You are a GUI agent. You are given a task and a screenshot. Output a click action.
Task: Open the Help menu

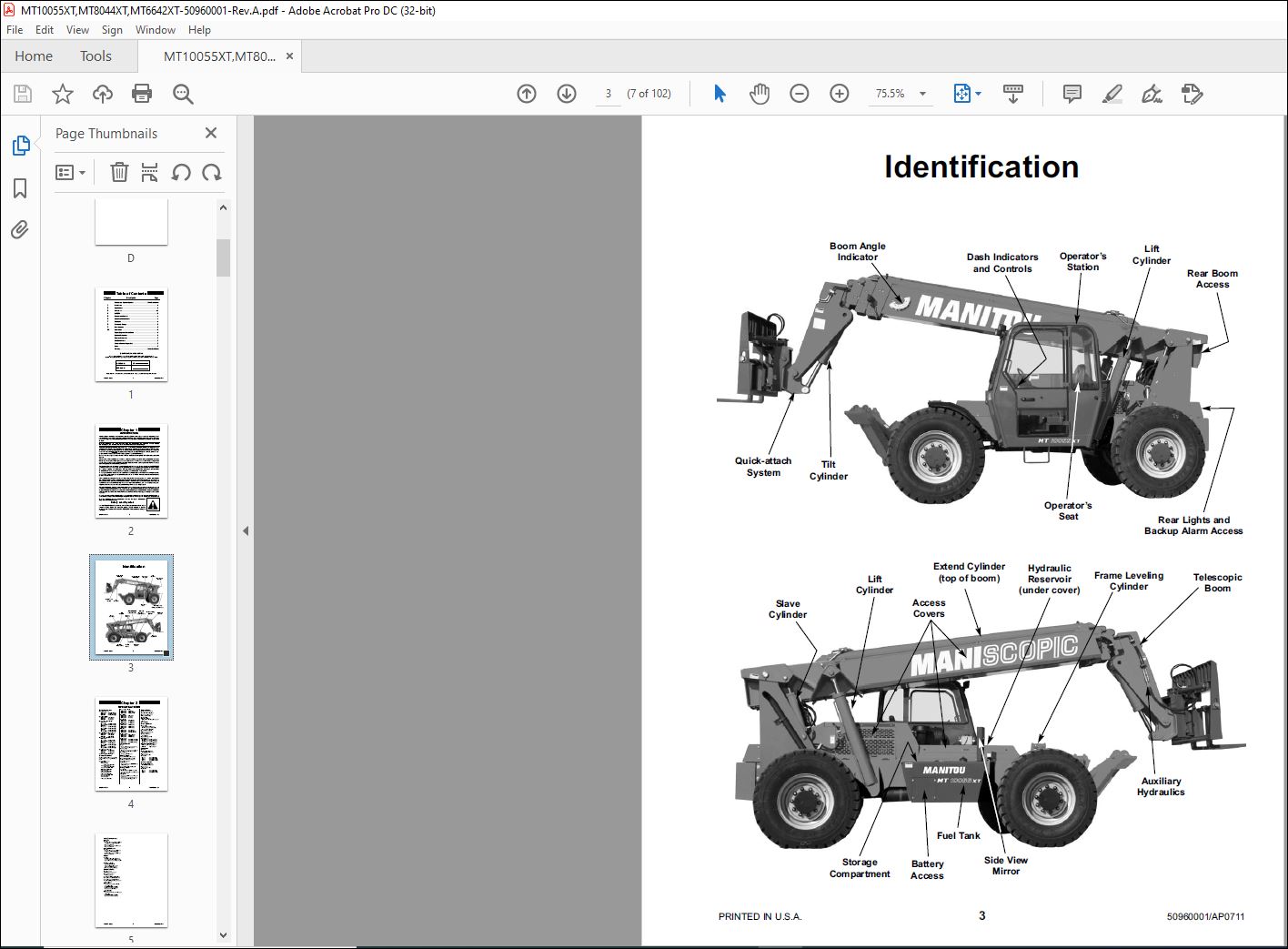[199, 30]
